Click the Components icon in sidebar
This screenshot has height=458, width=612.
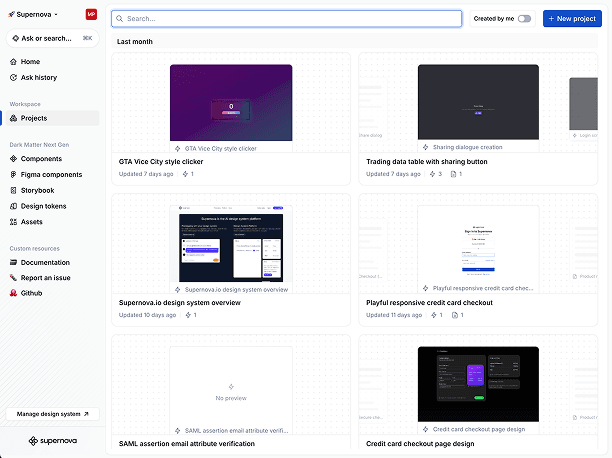(x=12, y=159)
